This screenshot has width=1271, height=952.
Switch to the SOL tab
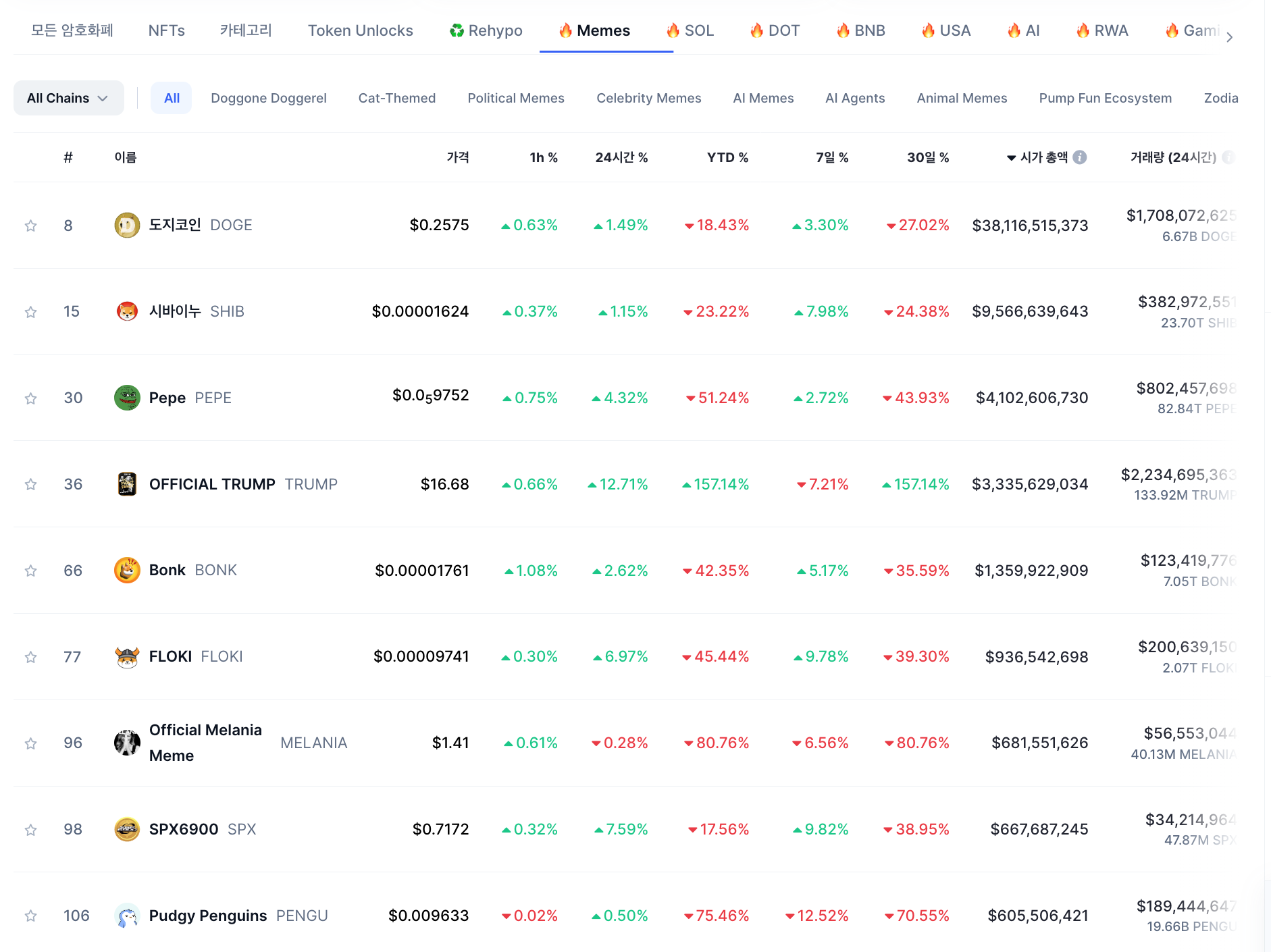coord(690,30)
